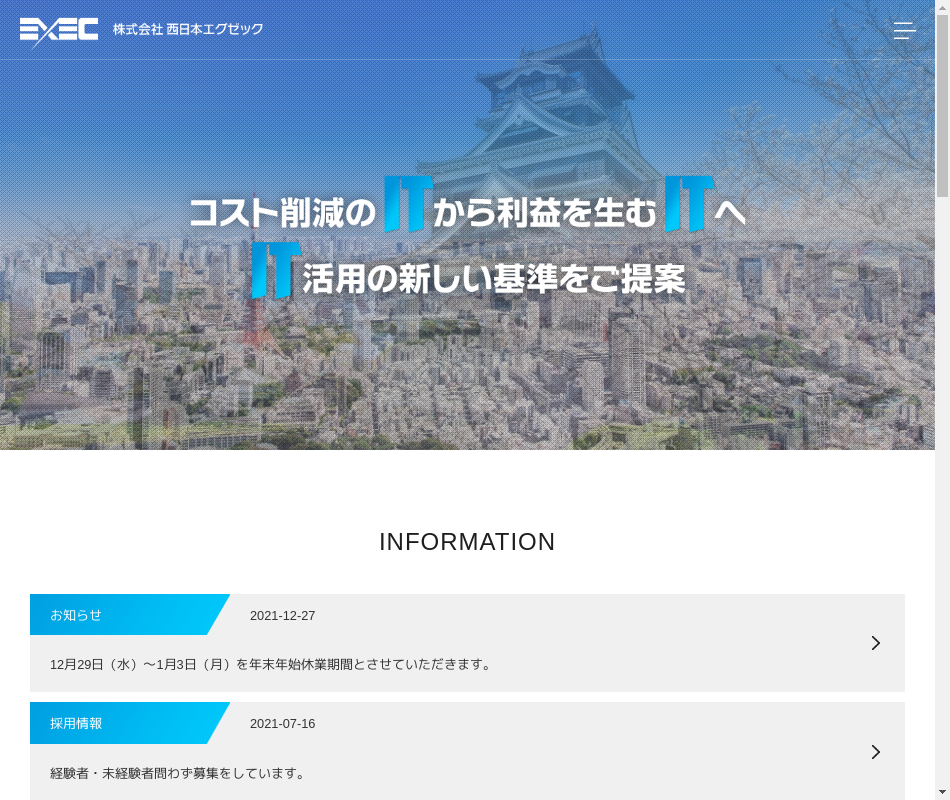Click the 2021-12-27 date
Image resolution: width=950 pixels, height=800 pixels.
(282, 616)
